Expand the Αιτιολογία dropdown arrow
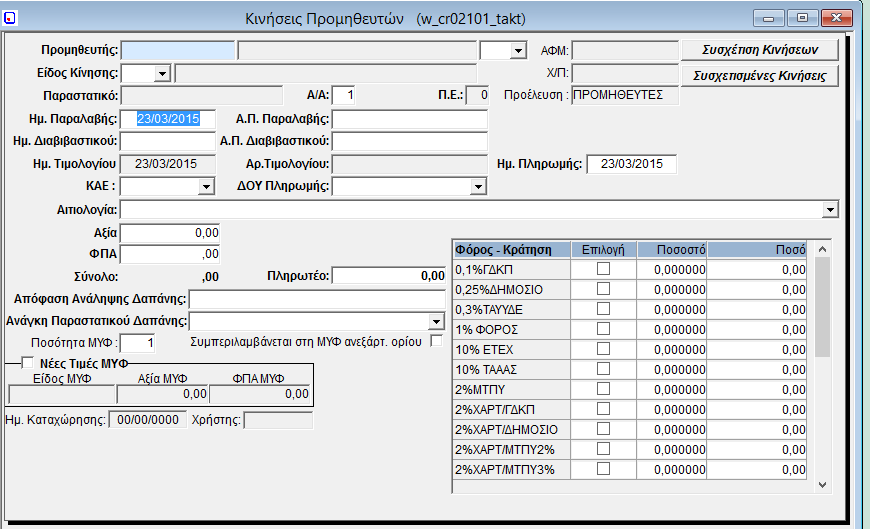 (830, 210)
